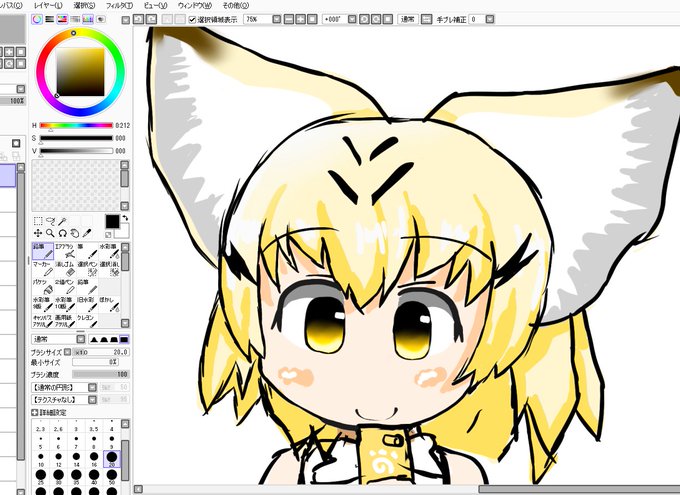Expand the 詳細設定 advanced settings section

pos(35,413)
